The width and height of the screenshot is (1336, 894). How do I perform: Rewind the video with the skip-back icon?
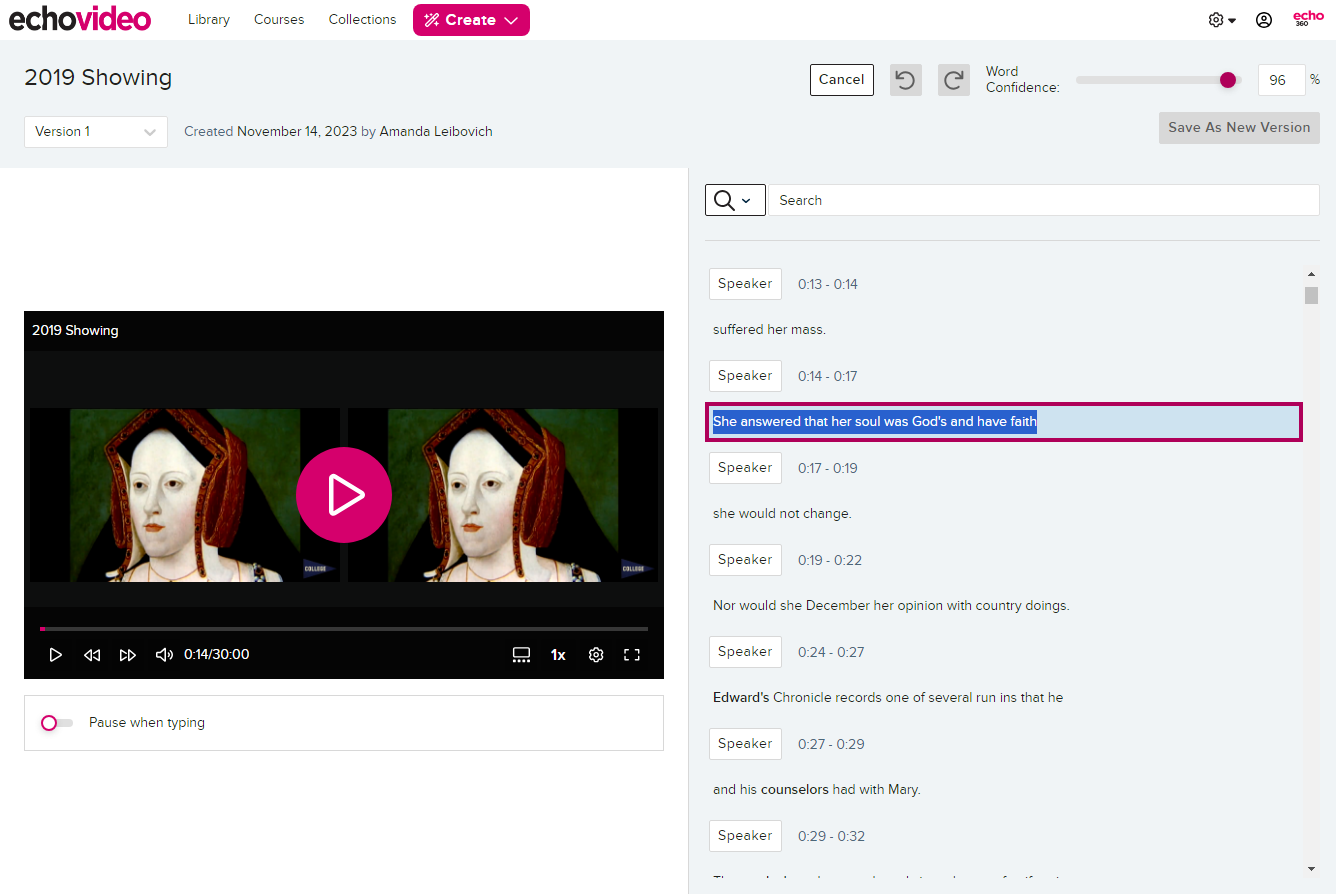point(92,654)
